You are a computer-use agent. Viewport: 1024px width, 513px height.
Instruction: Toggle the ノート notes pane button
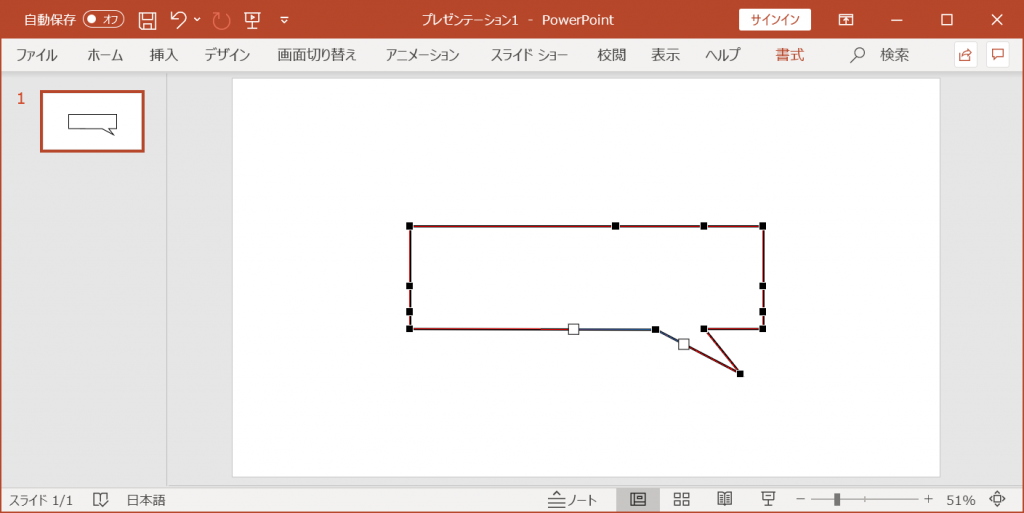coord(572,500)
